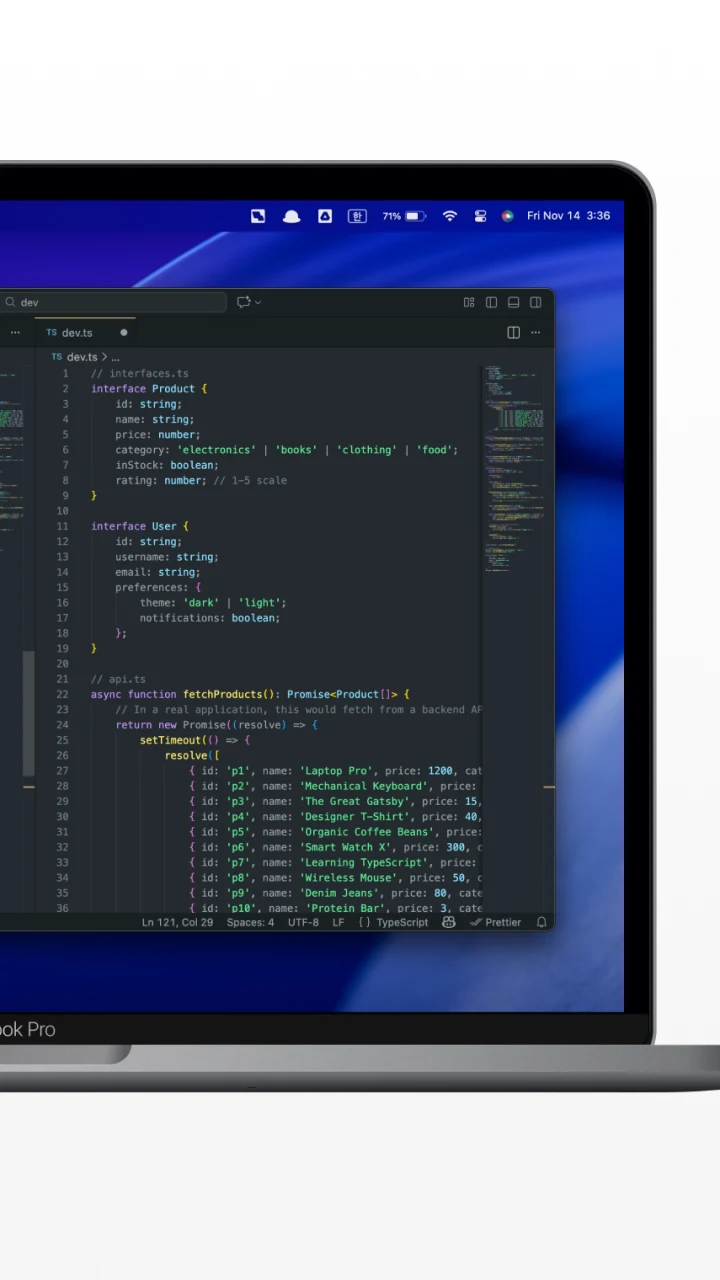Toggle the Secondary Side Bar layout icon

point(536,302)
